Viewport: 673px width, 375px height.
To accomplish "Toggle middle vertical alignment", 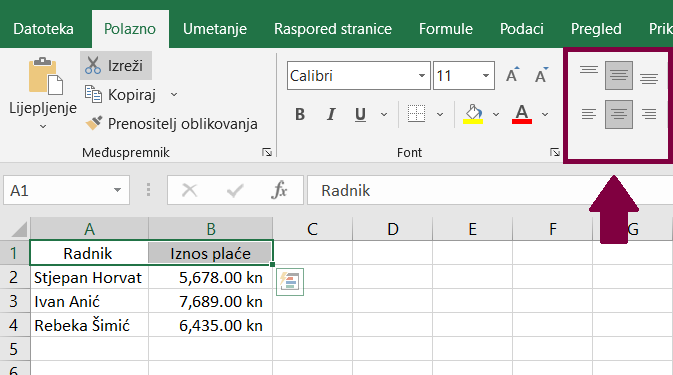I will 618,76.
